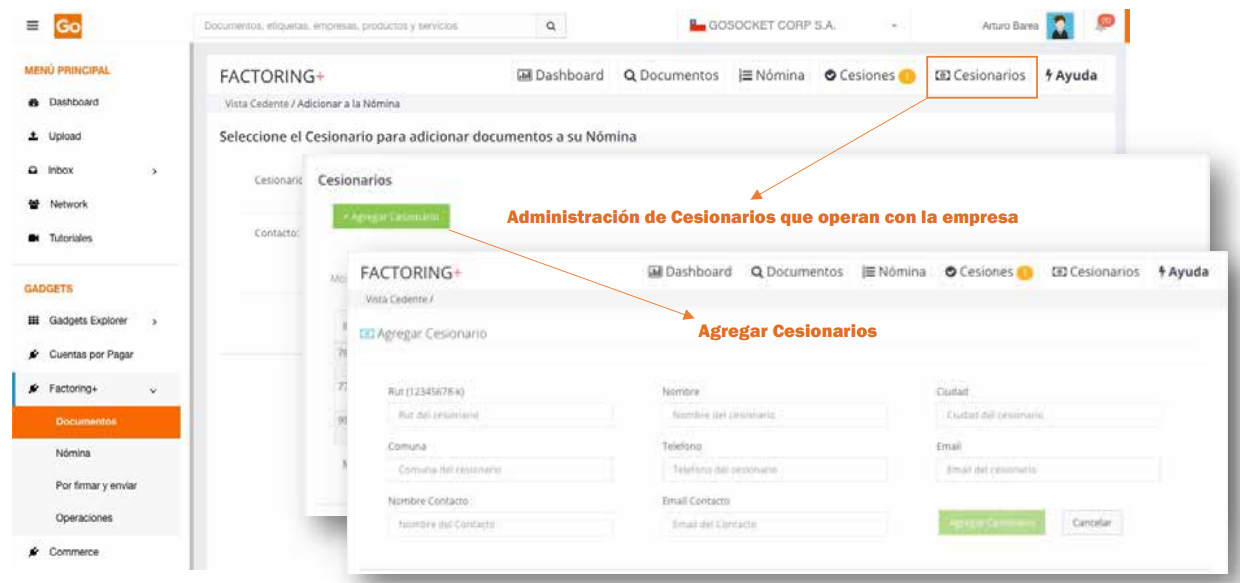Click the Network people icon
The width and height of the screenshot is (1240, 583).
point(33,204)
